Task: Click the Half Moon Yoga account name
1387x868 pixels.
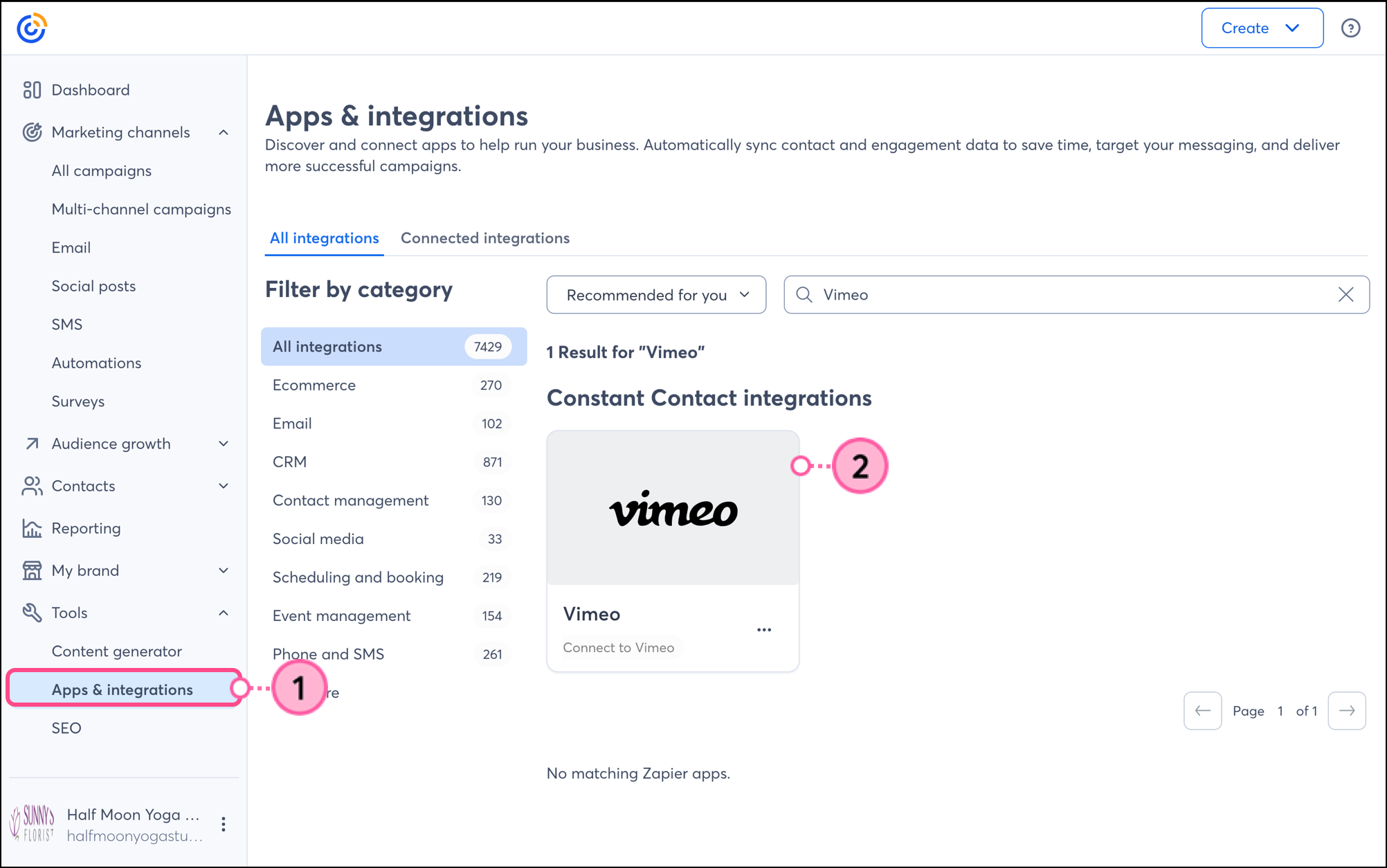Action: tap(134, 815)
